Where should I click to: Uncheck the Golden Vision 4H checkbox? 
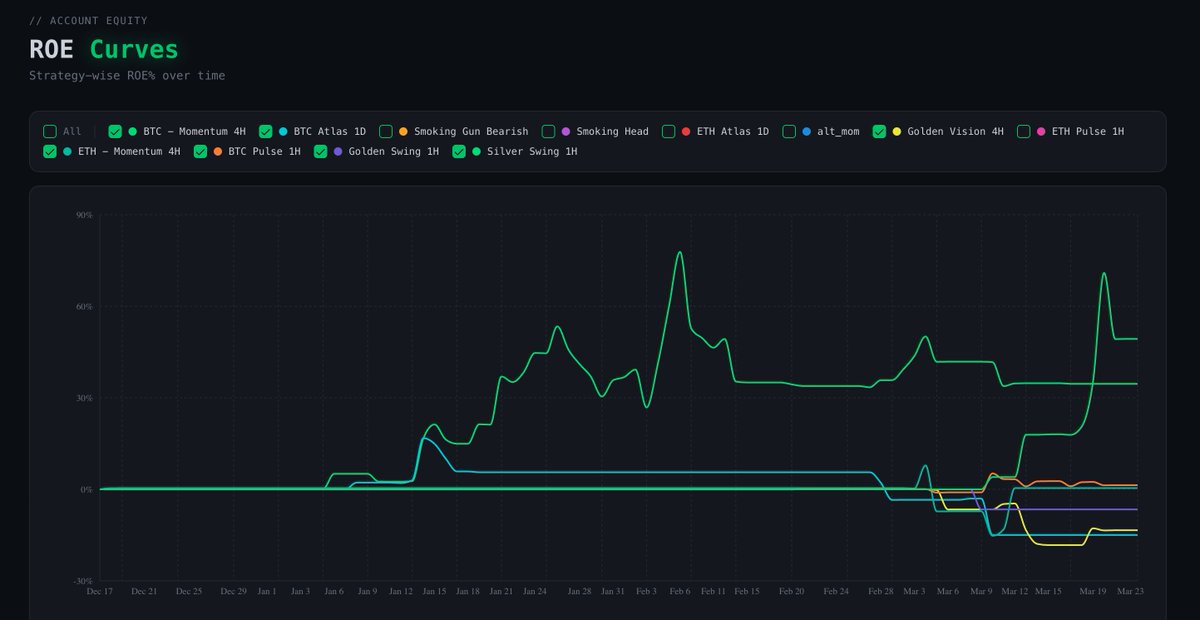click(880, 131)
